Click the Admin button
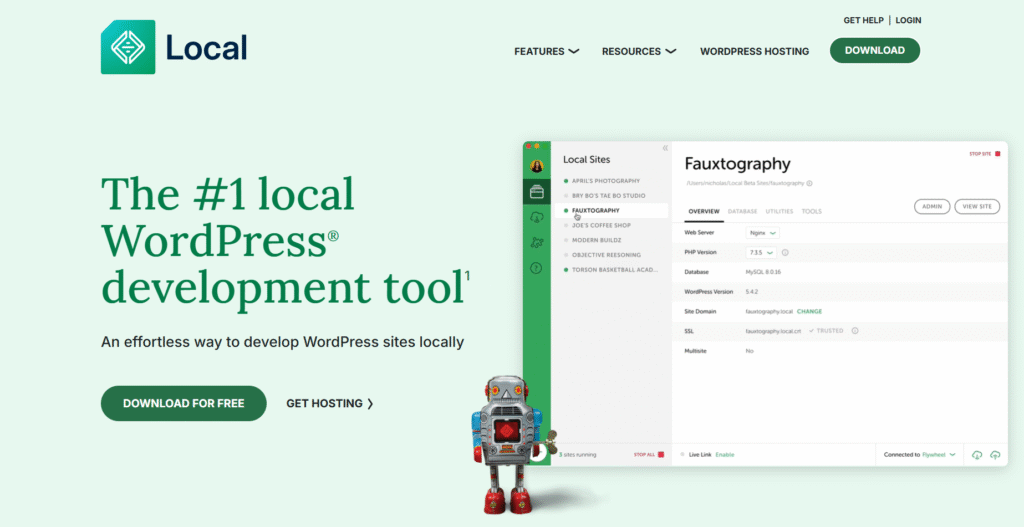Image resolution: width=1024 pixels, height=527 pixels. click(932, 206)
